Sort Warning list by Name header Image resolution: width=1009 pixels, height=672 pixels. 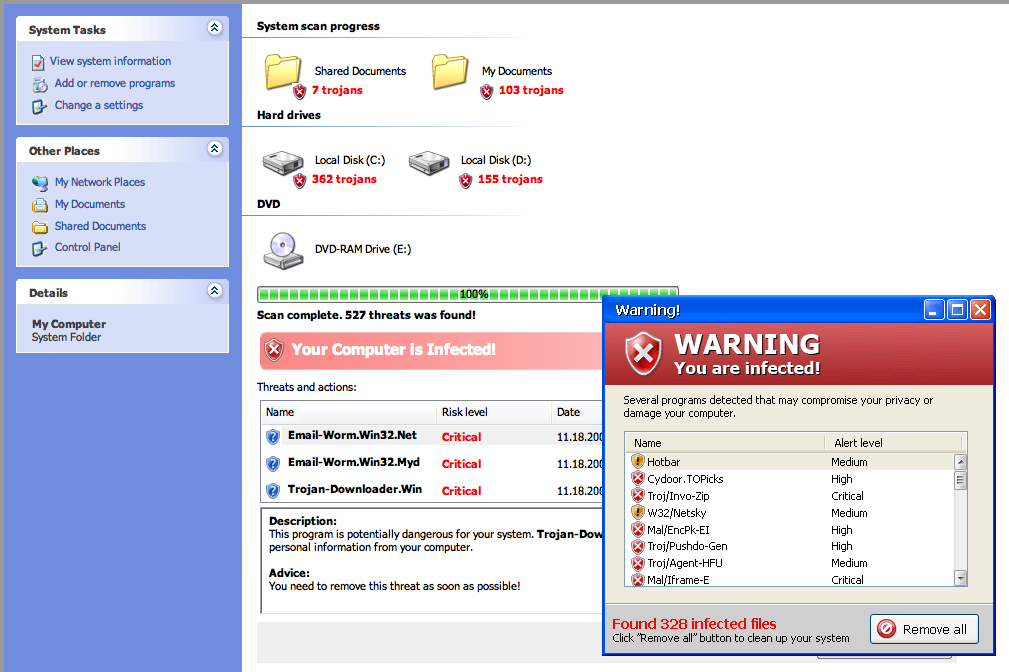tap(725, 443)
